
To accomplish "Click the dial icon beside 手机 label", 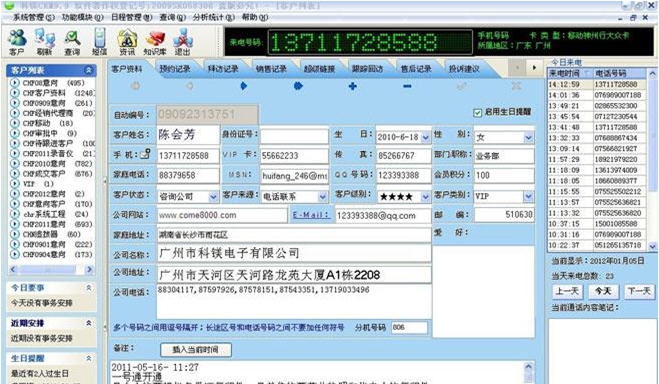I will click(x=145, y=154).
